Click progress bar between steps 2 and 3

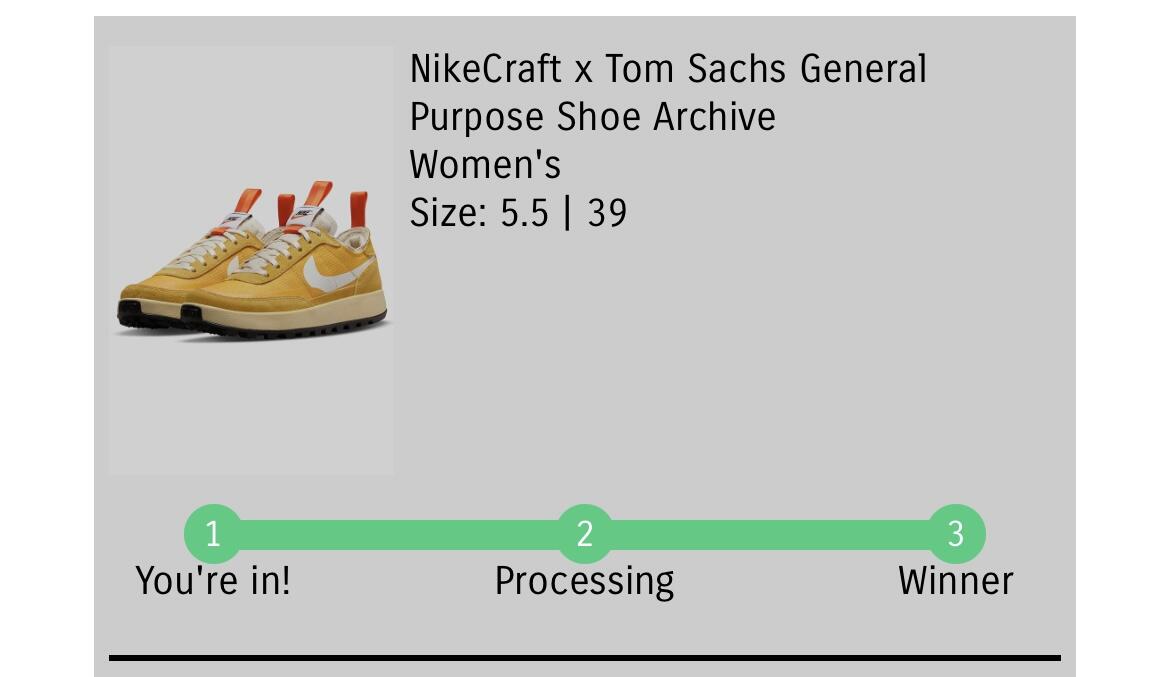(770, 534)
